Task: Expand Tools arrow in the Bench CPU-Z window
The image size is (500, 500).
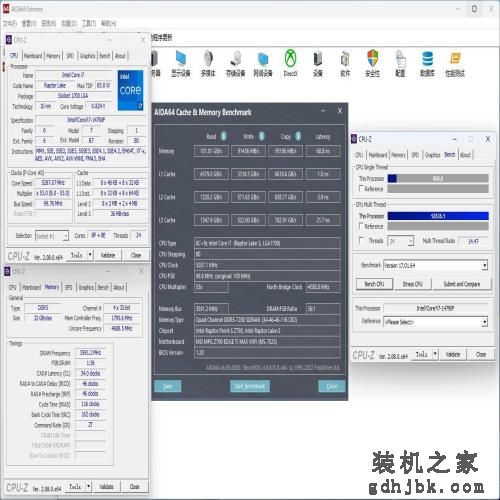Action: click(x=435, y=355)
